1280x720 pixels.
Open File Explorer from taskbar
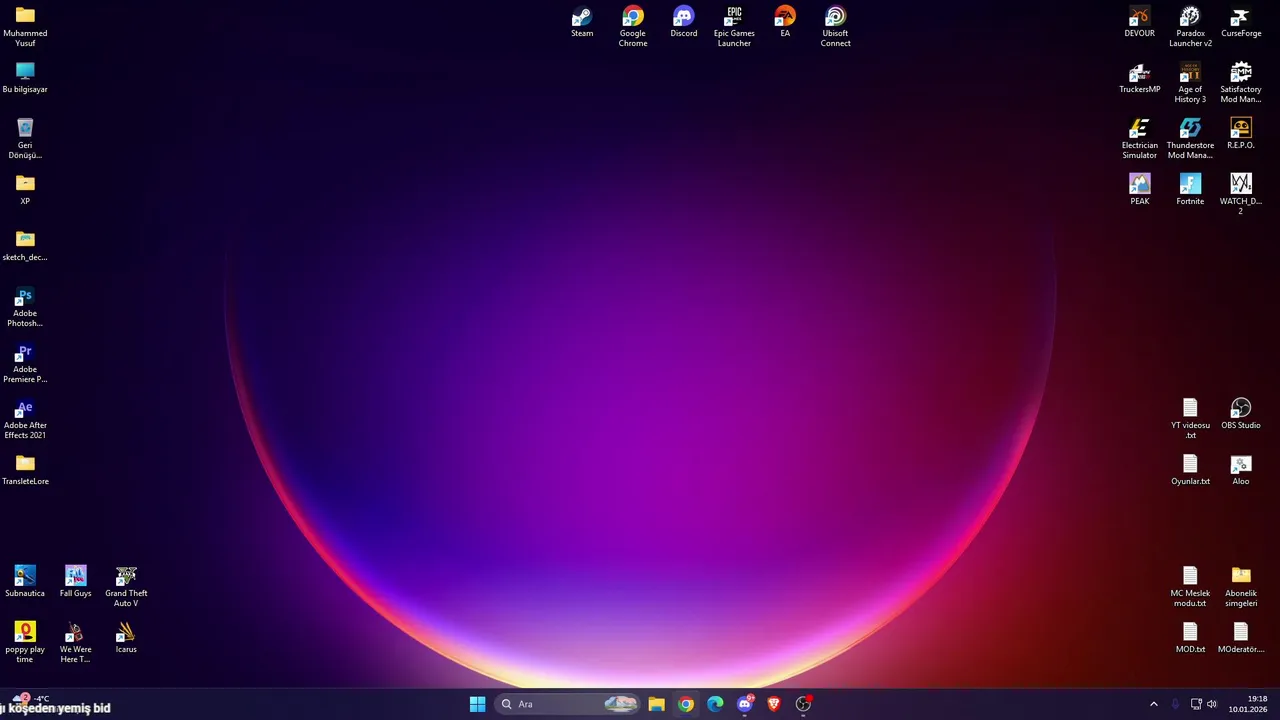point(656,704)
